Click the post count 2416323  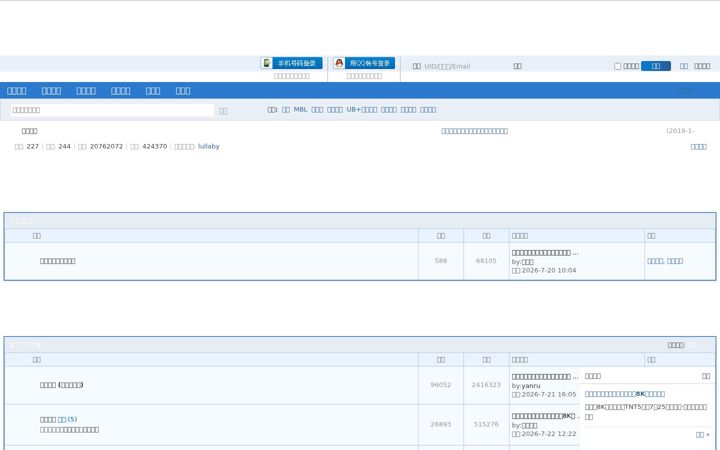[486, 385]
